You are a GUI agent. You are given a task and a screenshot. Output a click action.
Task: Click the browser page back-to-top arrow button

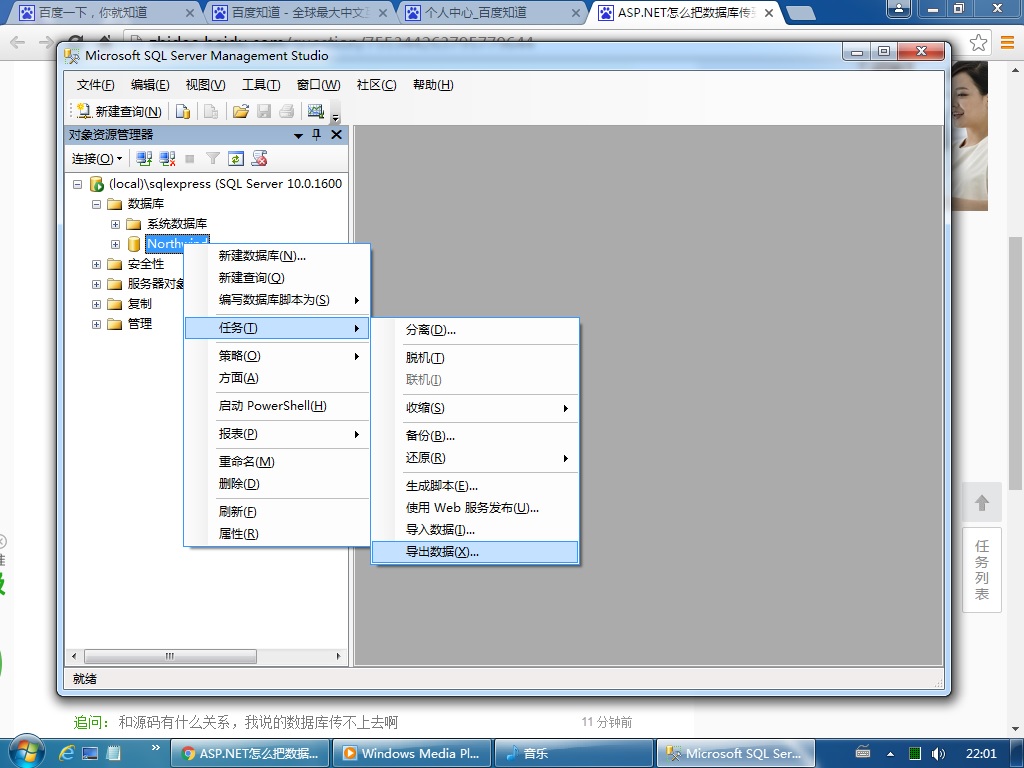982,502
